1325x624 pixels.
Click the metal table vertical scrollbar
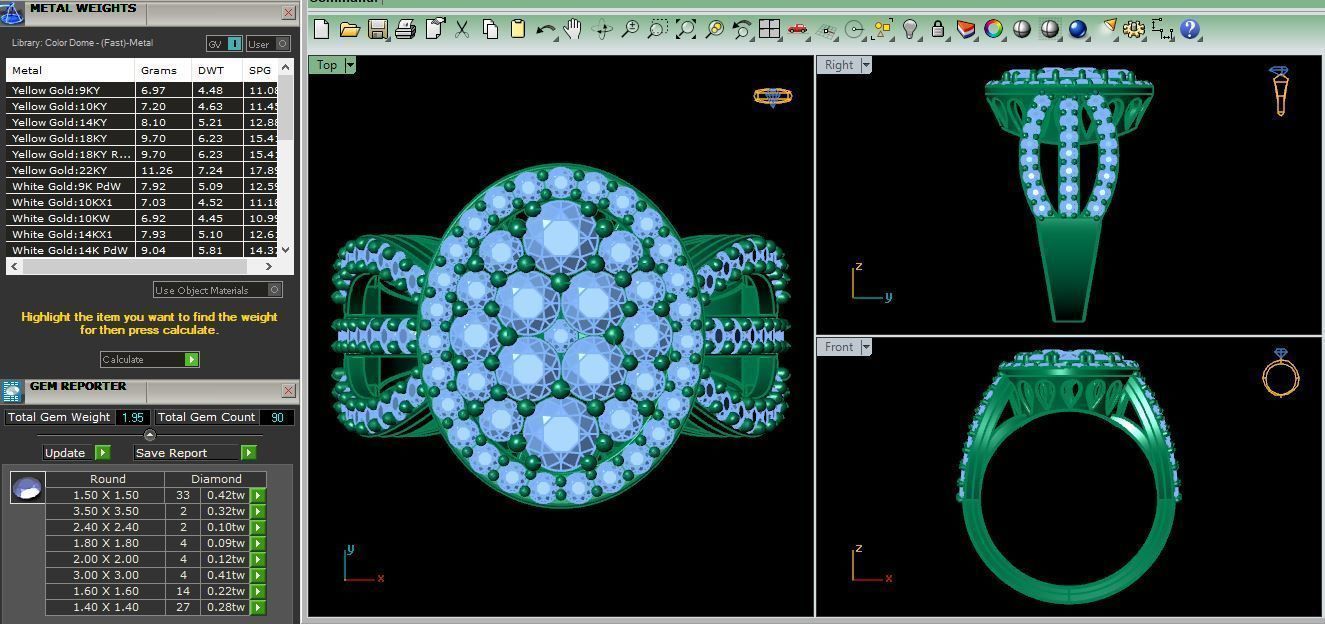[x=286, y=108]
